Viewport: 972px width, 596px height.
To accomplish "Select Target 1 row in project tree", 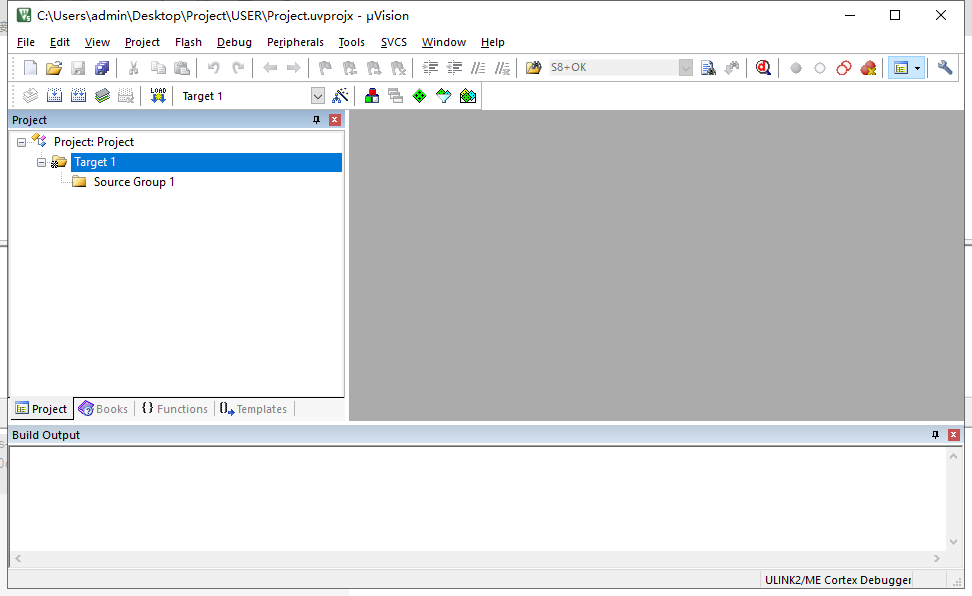I will pos(206,162).
